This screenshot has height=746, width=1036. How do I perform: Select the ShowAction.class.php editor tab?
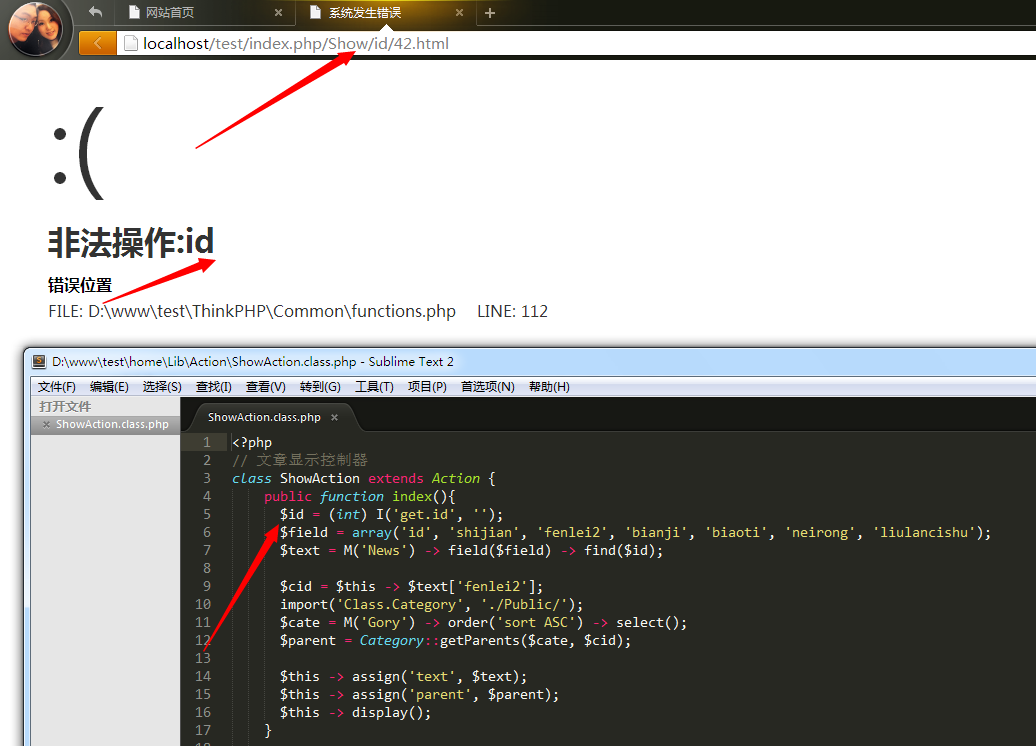(x=264, y=417)
